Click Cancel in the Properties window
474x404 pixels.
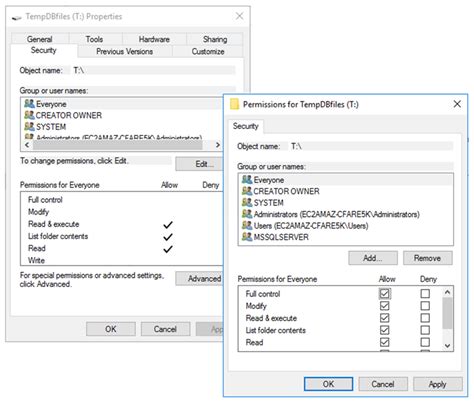pyautogui.click(x=165, y=329)
